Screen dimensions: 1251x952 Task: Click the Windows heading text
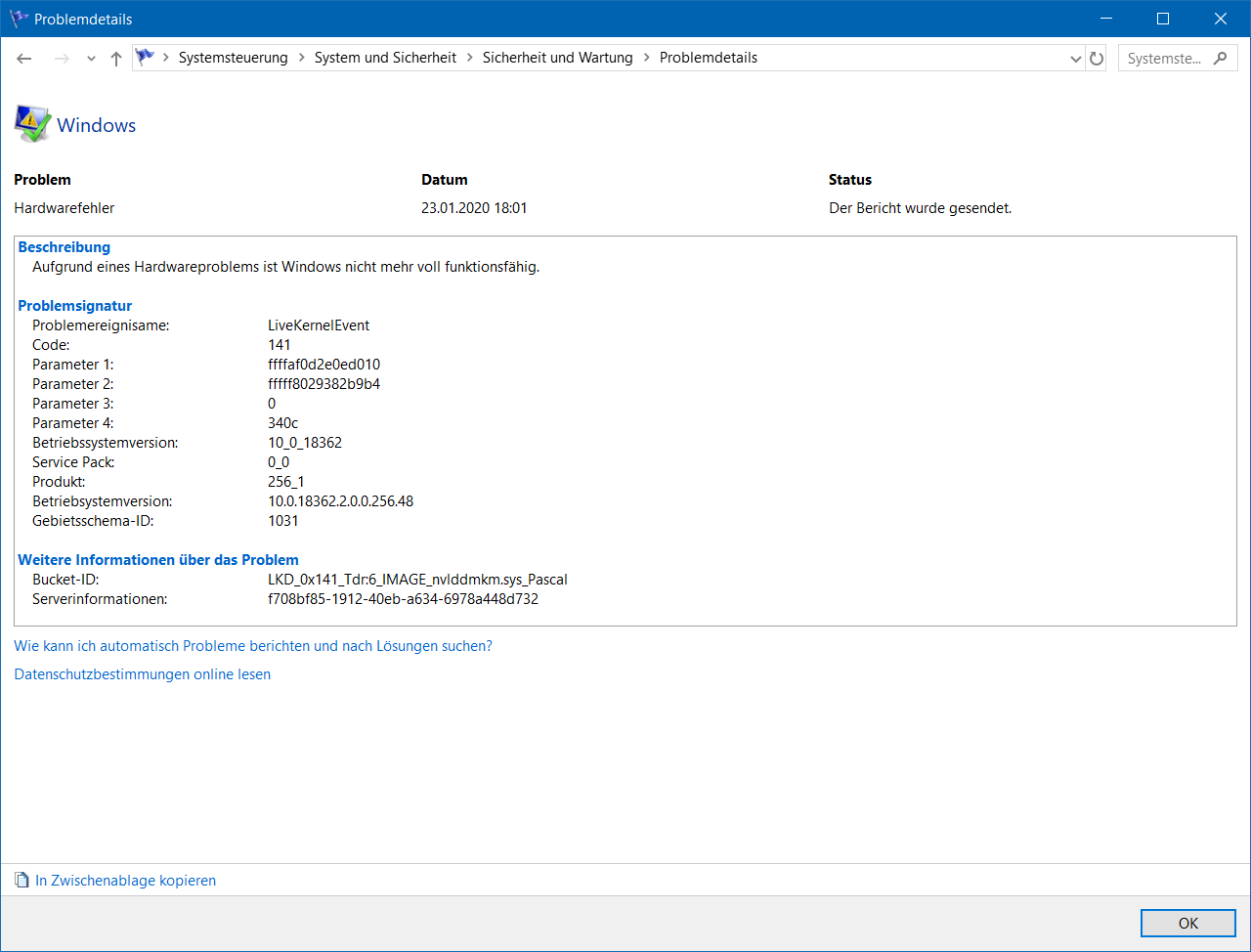pos(97,125)
